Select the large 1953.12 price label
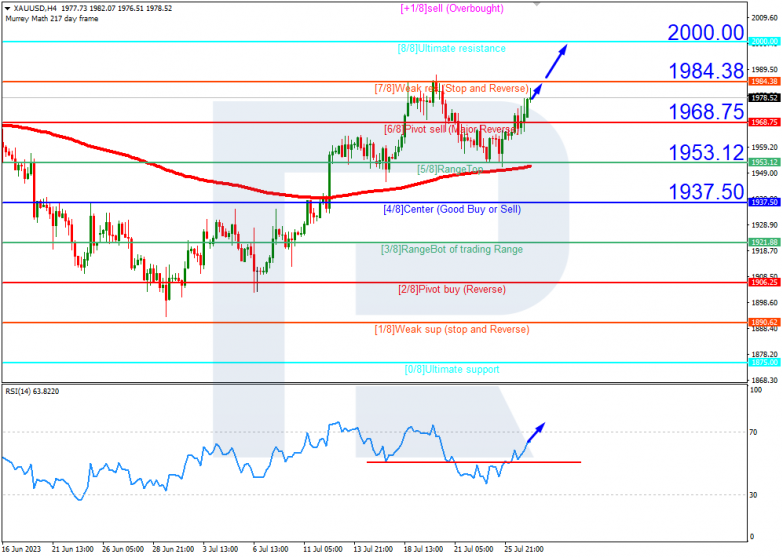Screen dimensions: 782x558 click(706, 152)
